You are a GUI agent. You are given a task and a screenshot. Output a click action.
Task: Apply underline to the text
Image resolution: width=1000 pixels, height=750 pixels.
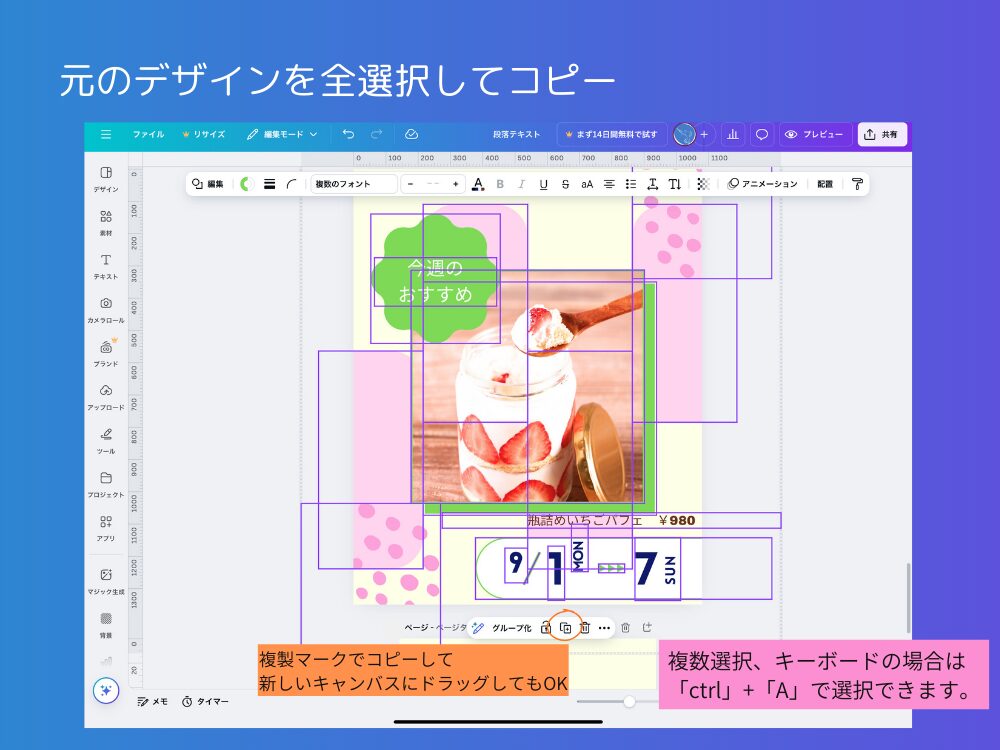[x=543, y=184]
